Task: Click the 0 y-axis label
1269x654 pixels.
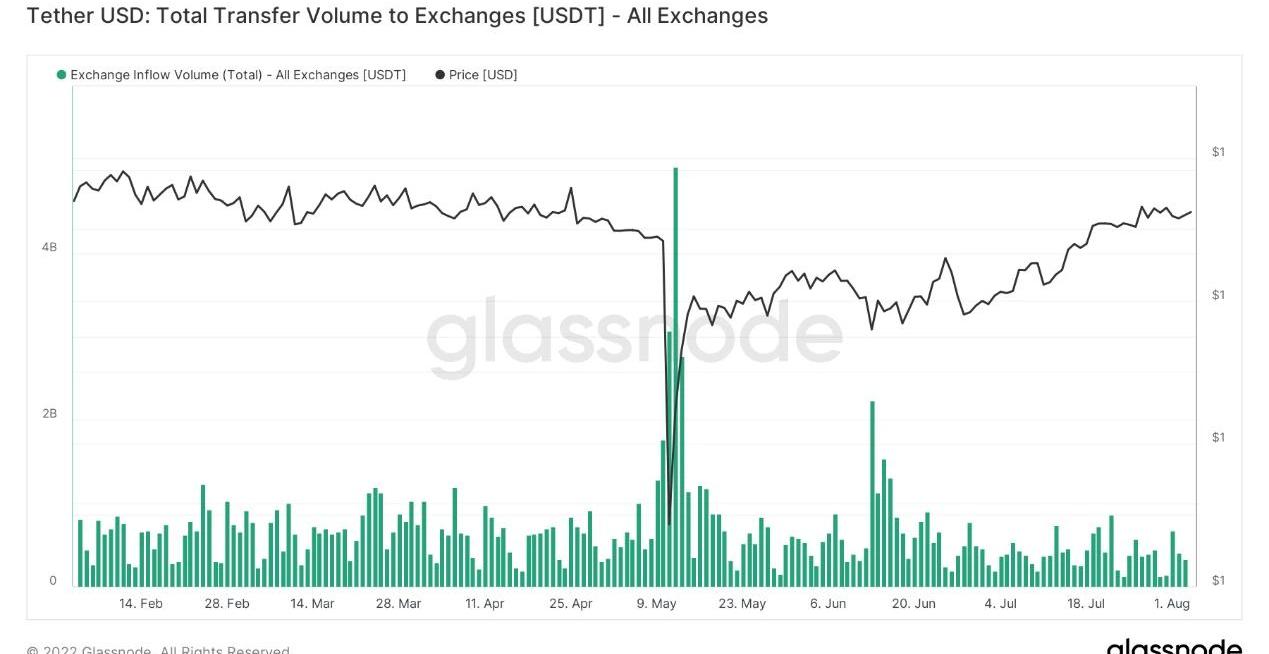Action: [x=53, y=581]
